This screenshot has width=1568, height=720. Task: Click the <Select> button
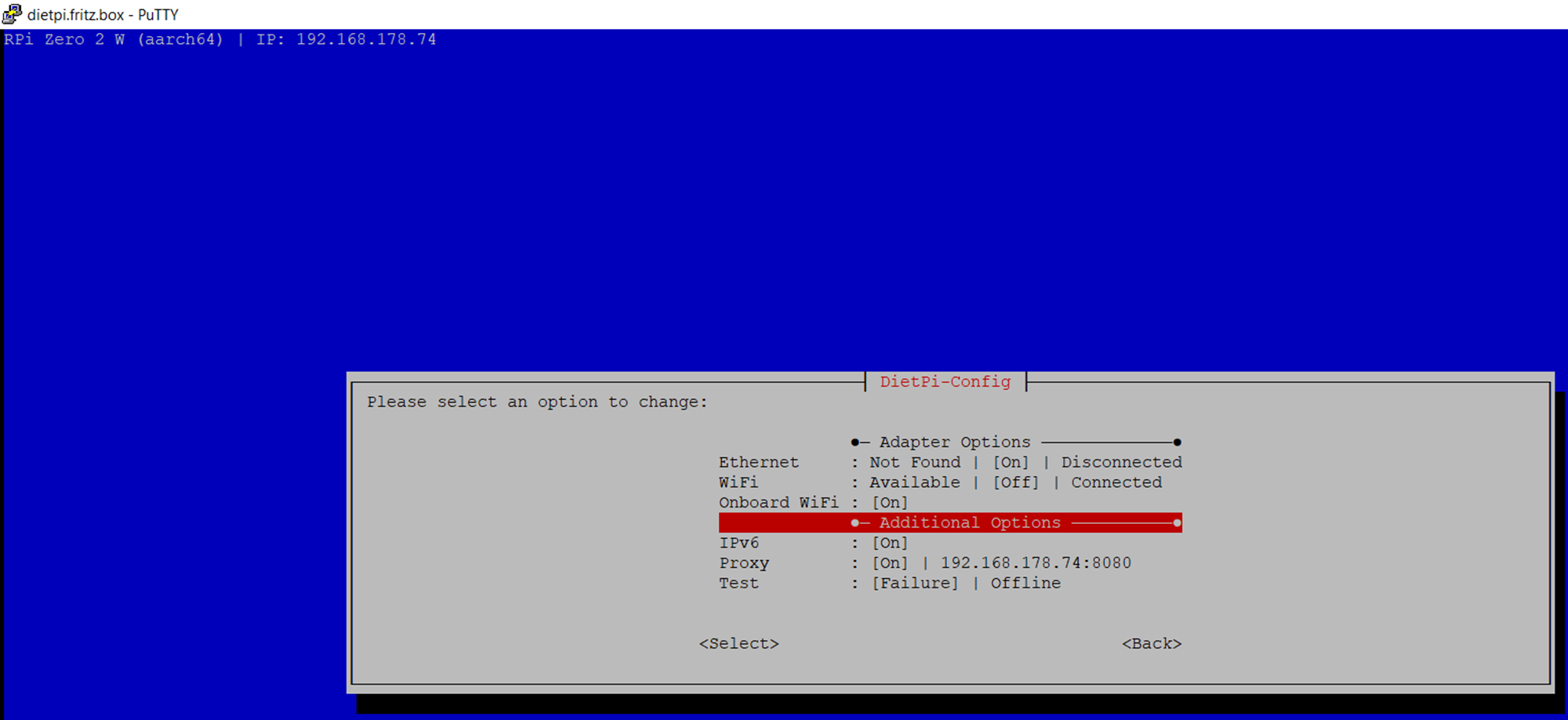coord(739,643)
